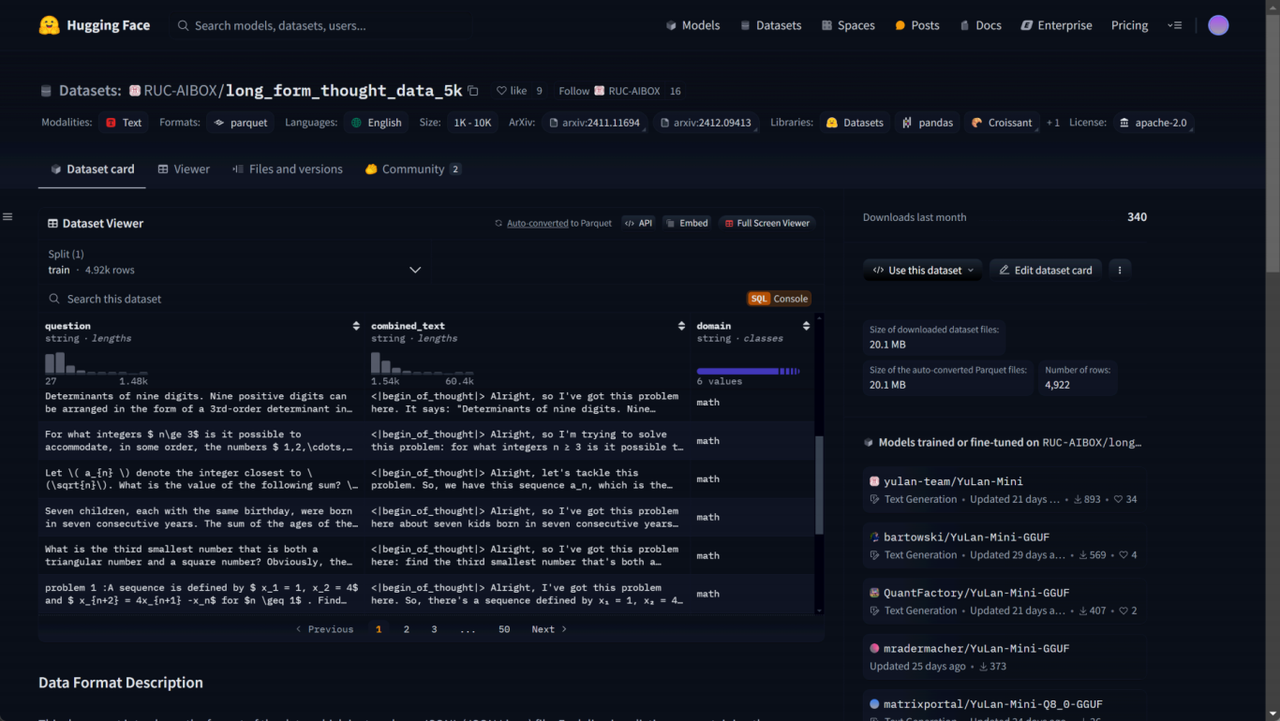Switch to the Viewer tab
1280x721 pixels.
183,169
